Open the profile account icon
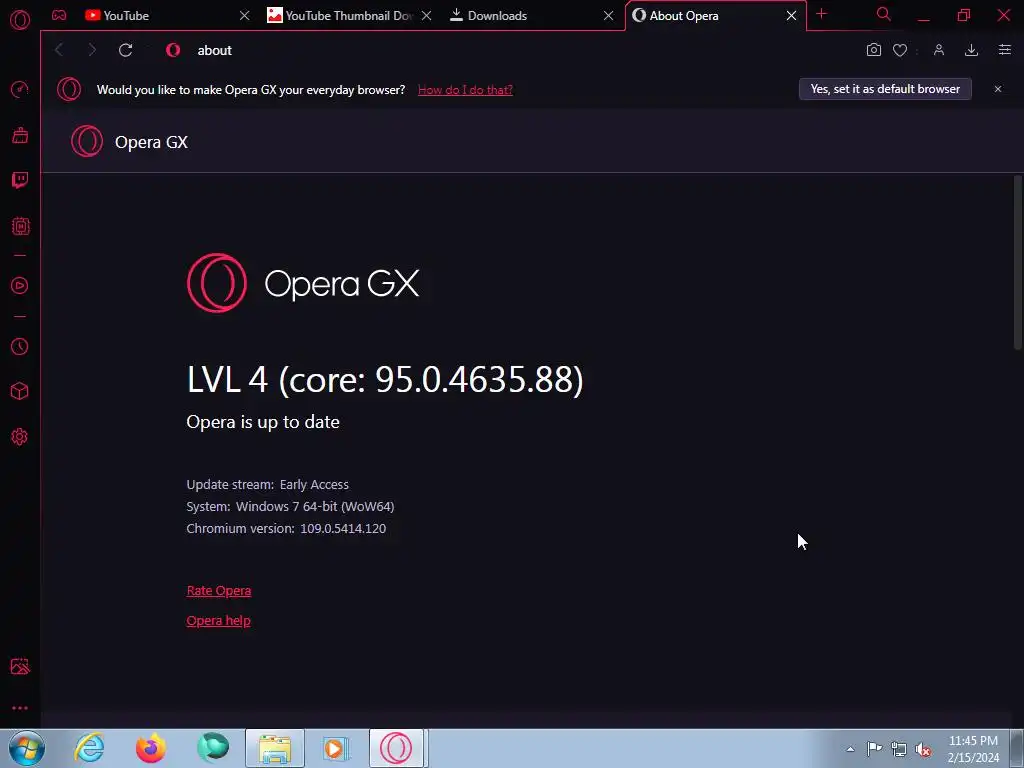The height and width of the screenshot is (768, 1024). (x=939, y=50)
